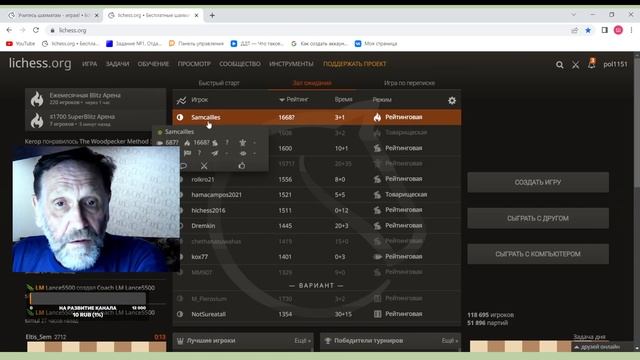Join Dremkin 20+3 game row

coord(317,226)
